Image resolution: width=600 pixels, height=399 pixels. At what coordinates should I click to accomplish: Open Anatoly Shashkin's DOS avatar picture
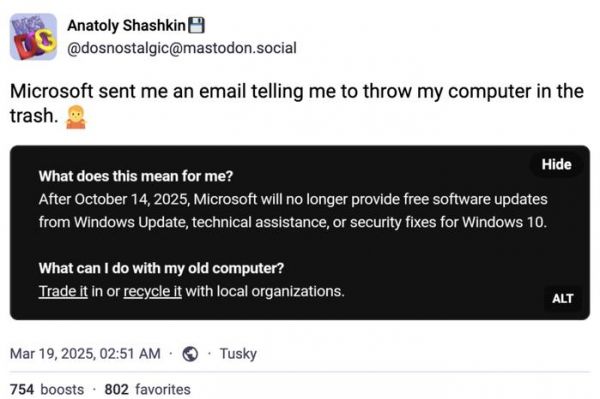33,37
